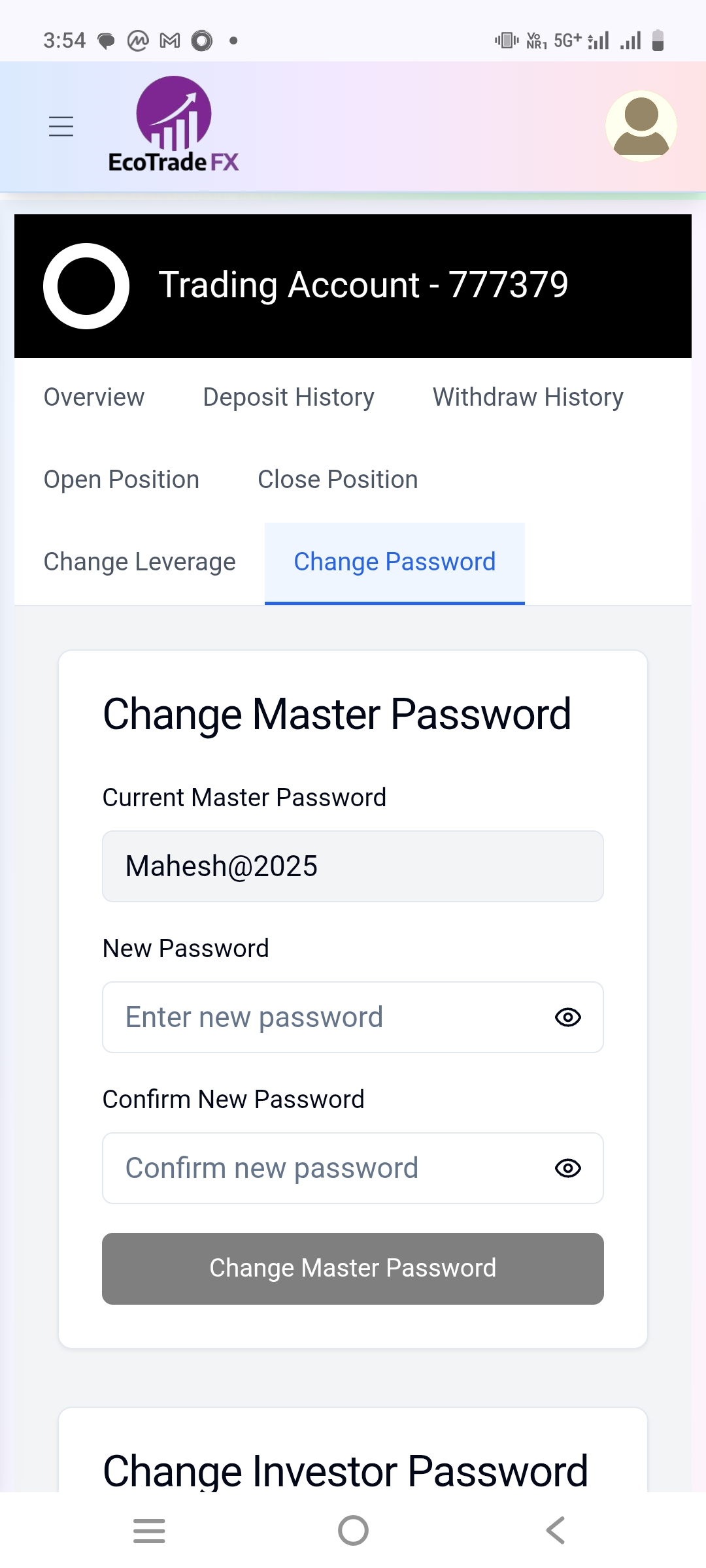Click the Change Master Password button

click(x=353, y=1268)
